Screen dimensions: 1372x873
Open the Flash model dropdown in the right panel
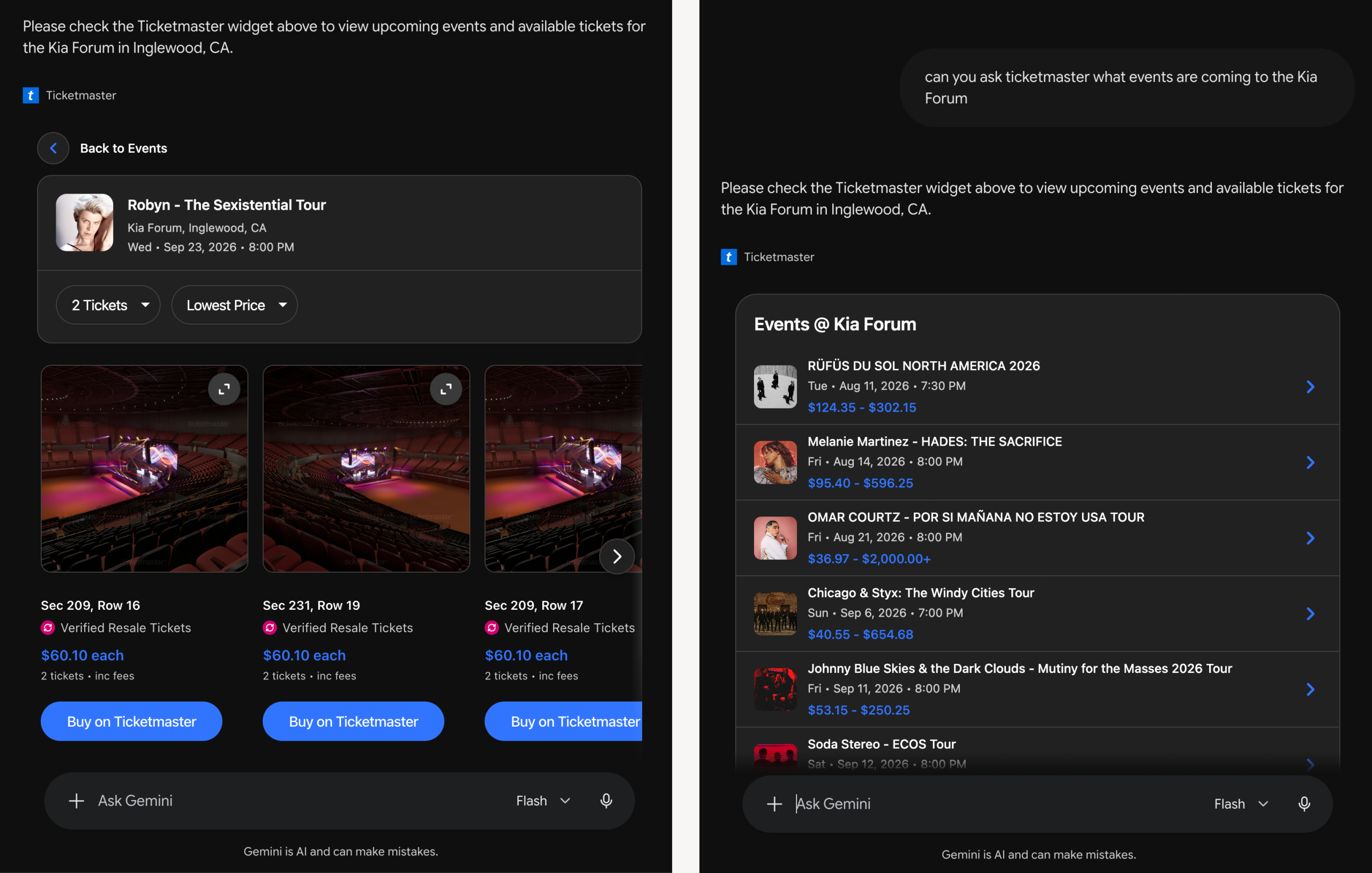pyautogui.click(x=1241, y=804)
